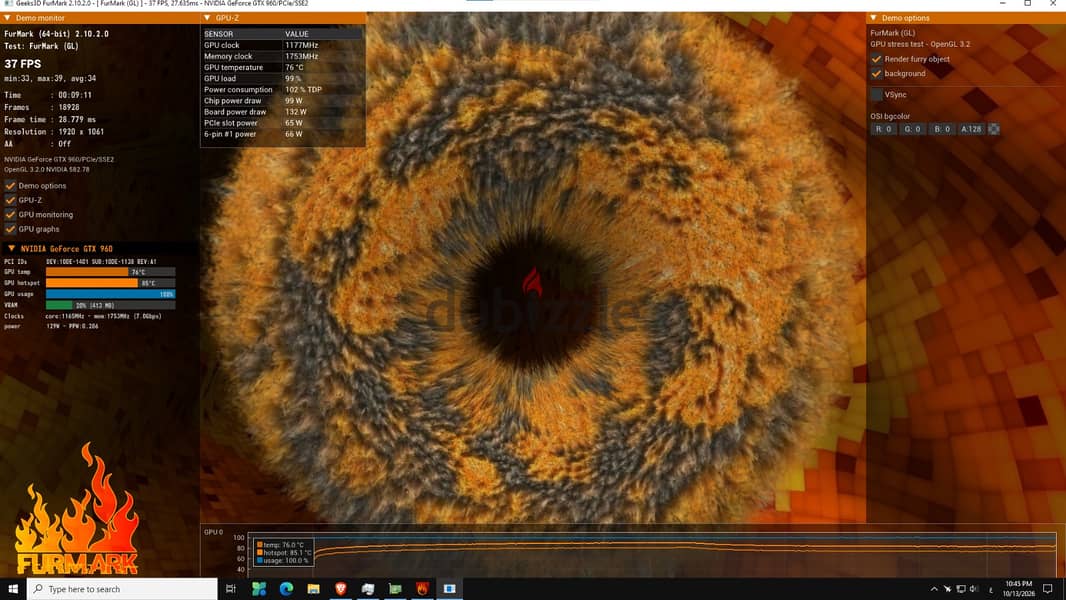
Task: Collapse the Demo options panel triangle
Action: [x=874, y=18]
